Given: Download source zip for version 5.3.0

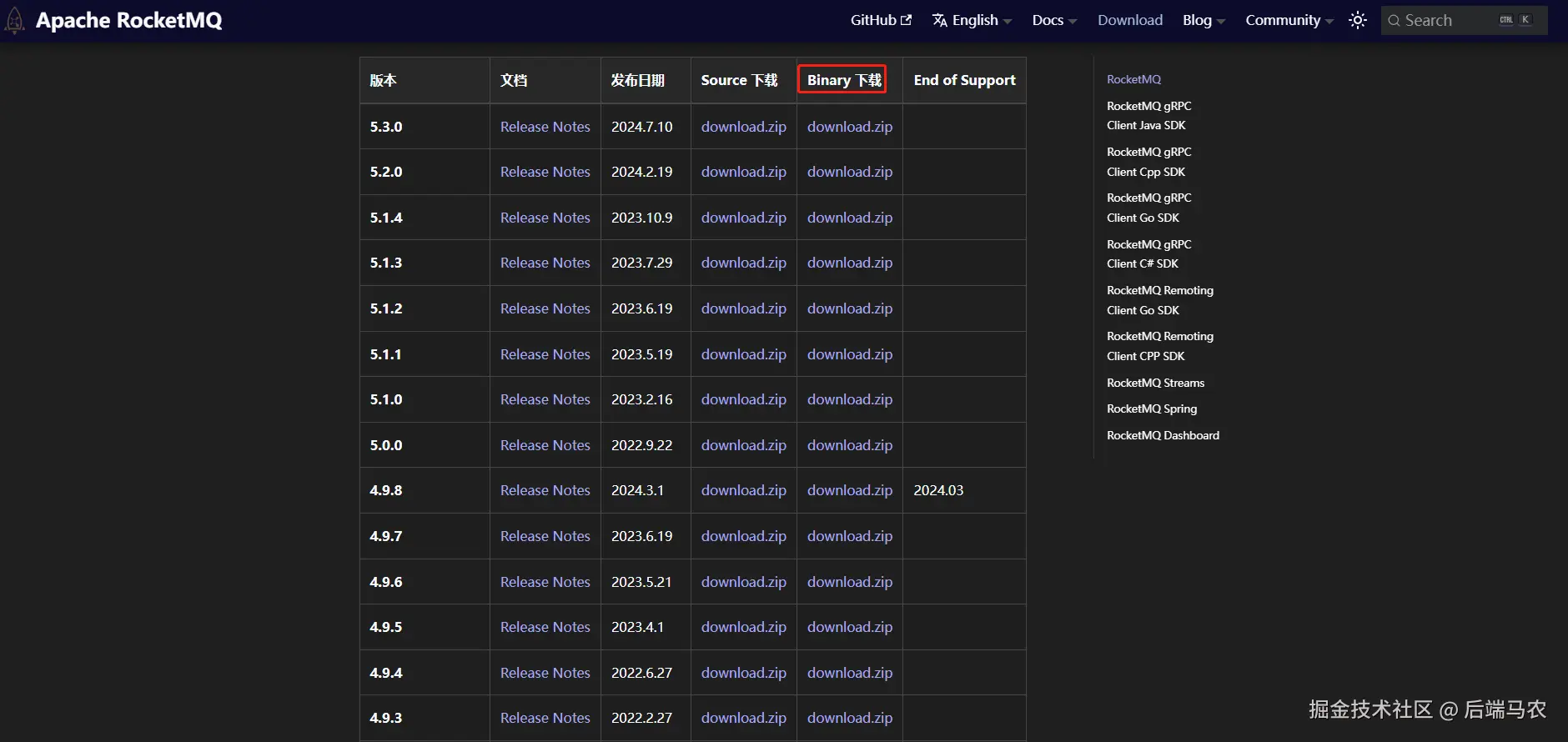Looking at the screenshot, I should (743, 127).
